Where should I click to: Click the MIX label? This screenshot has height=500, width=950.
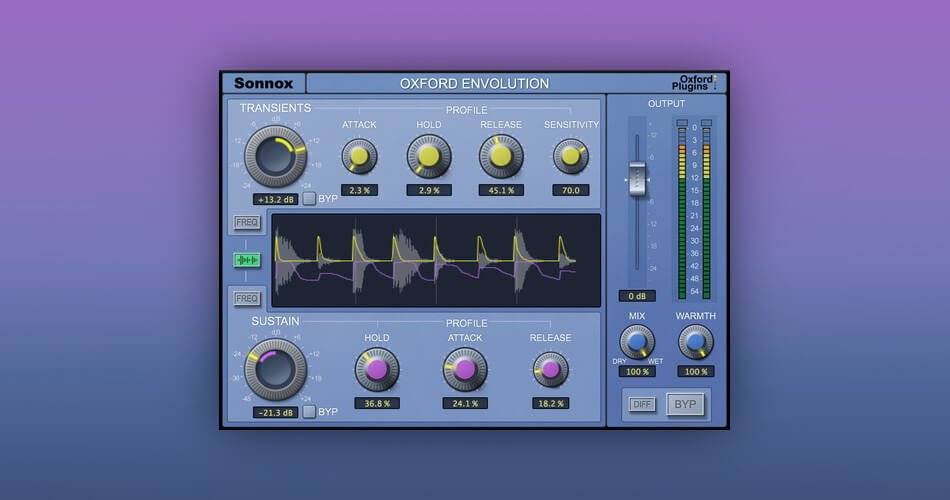[637, 316]
